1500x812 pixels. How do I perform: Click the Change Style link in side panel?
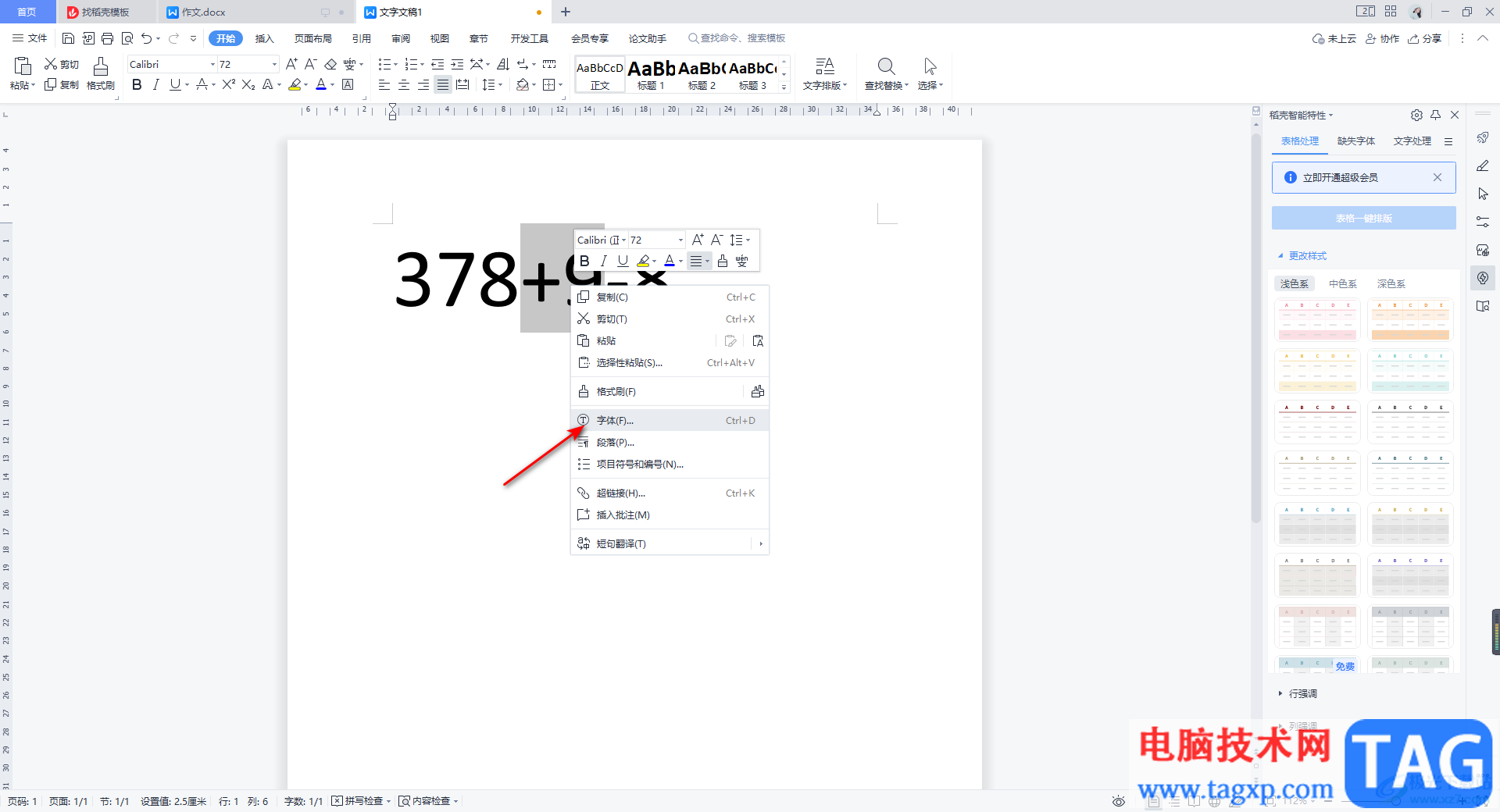coord(1307,255)
